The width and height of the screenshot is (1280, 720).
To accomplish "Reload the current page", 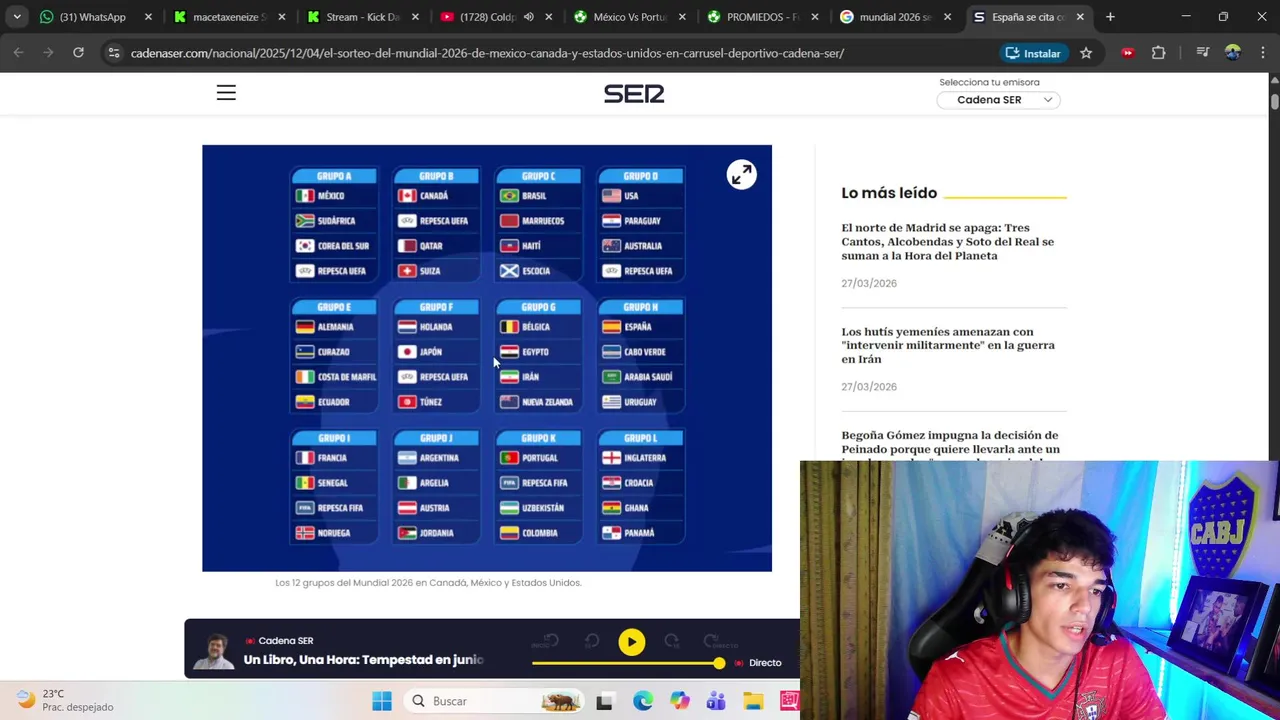I will tap(78, 53).
